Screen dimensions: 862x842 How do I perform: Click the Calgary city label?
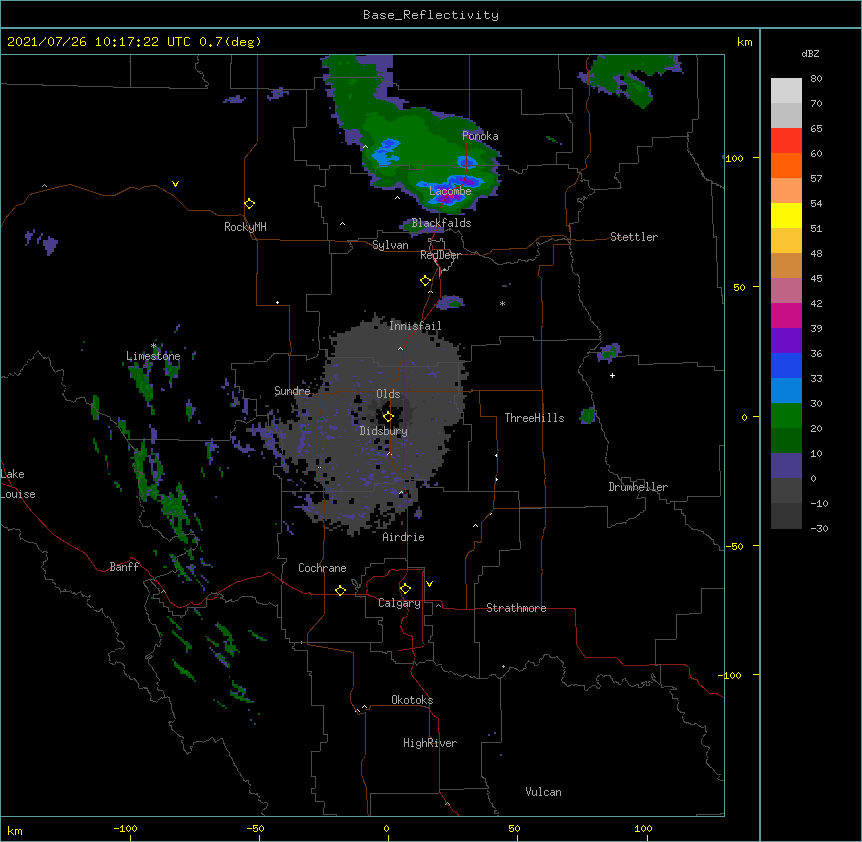[399, 603]
